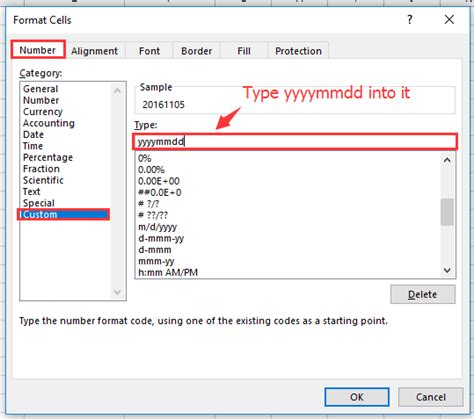The image size is (474, 419).
Task: Select the Custom category
Action: tap(63, 214)
